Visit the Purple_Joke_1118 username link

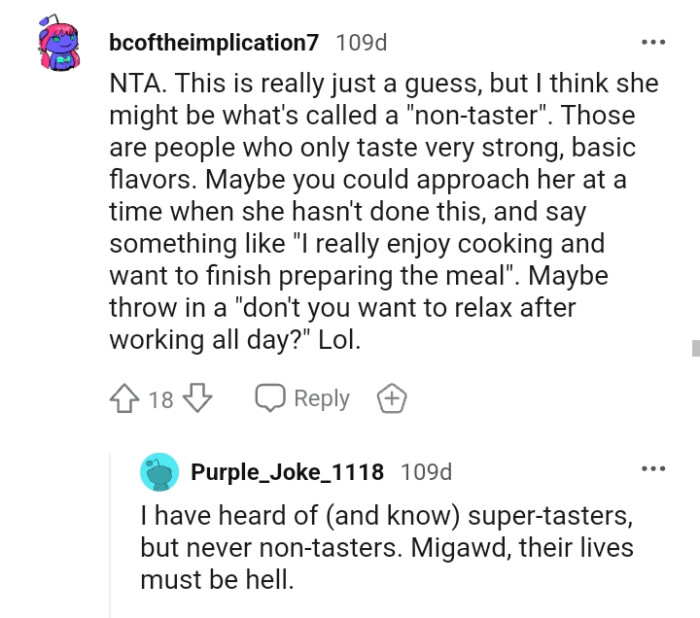[x=289, y=471]
